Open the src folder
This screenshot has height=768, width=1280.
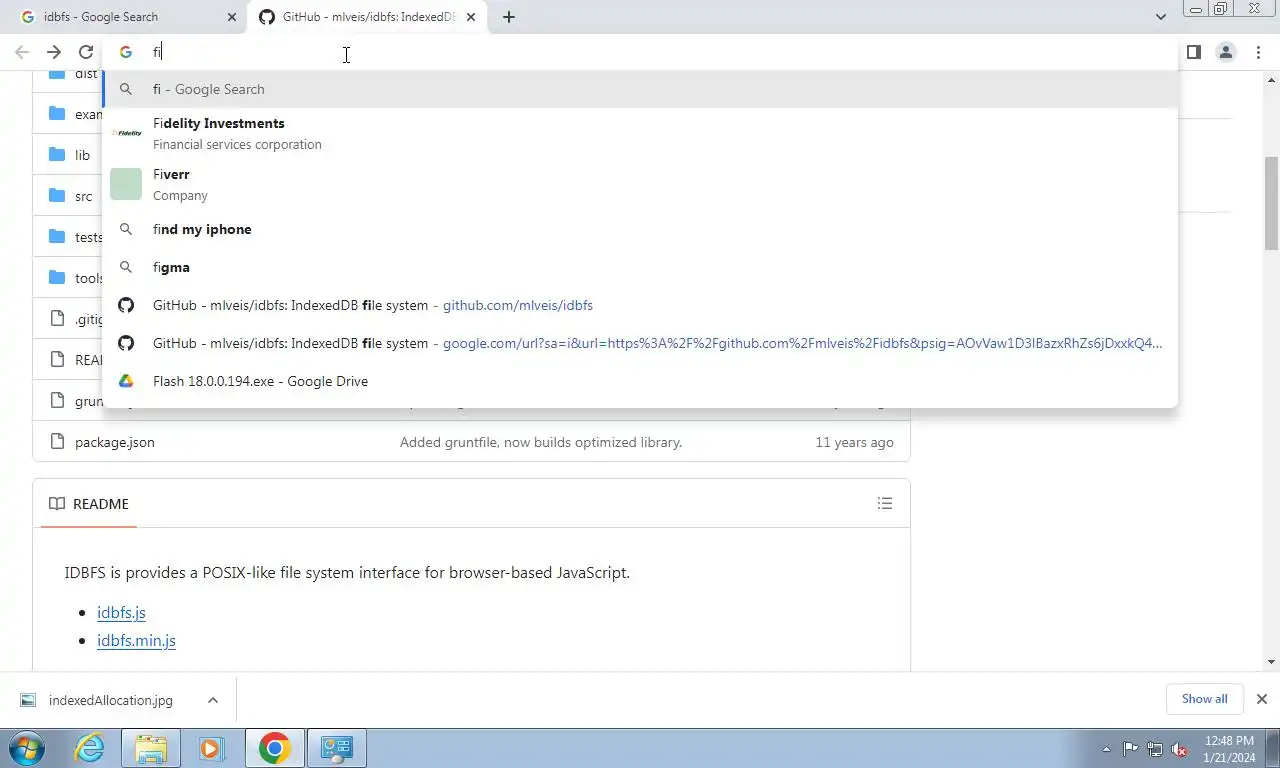[x=83, y=196]
